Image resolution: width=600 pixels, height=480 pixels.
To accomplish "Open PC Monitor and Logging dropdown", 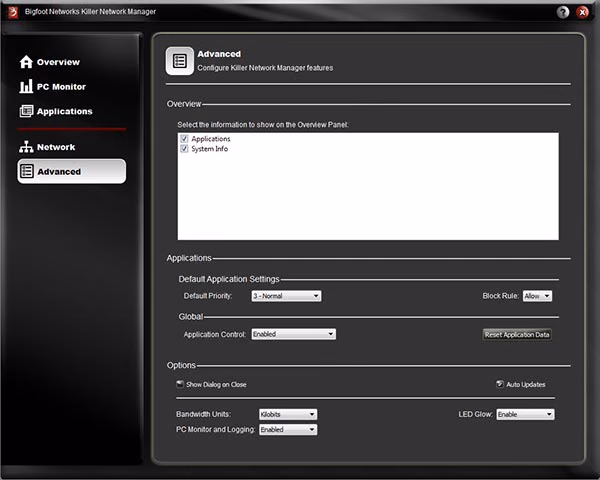I will 288,429.
